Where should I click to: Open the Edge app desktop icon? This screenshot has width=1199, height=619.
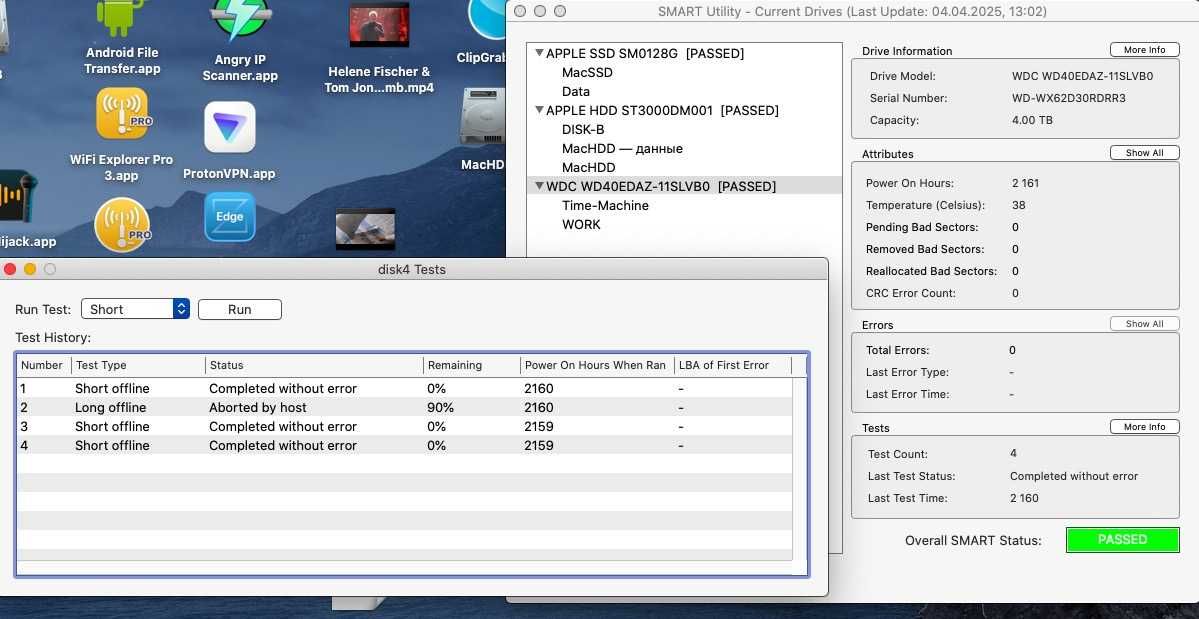(x=229, y=217)
